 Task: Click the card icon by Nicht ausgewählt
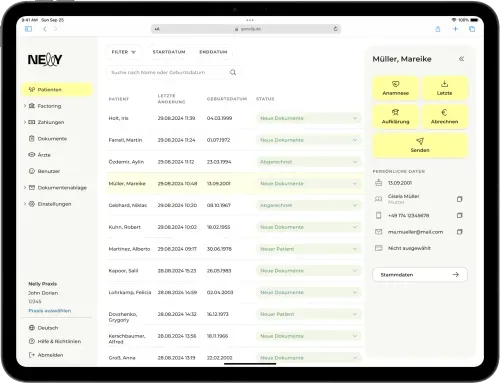coord(378,248)
